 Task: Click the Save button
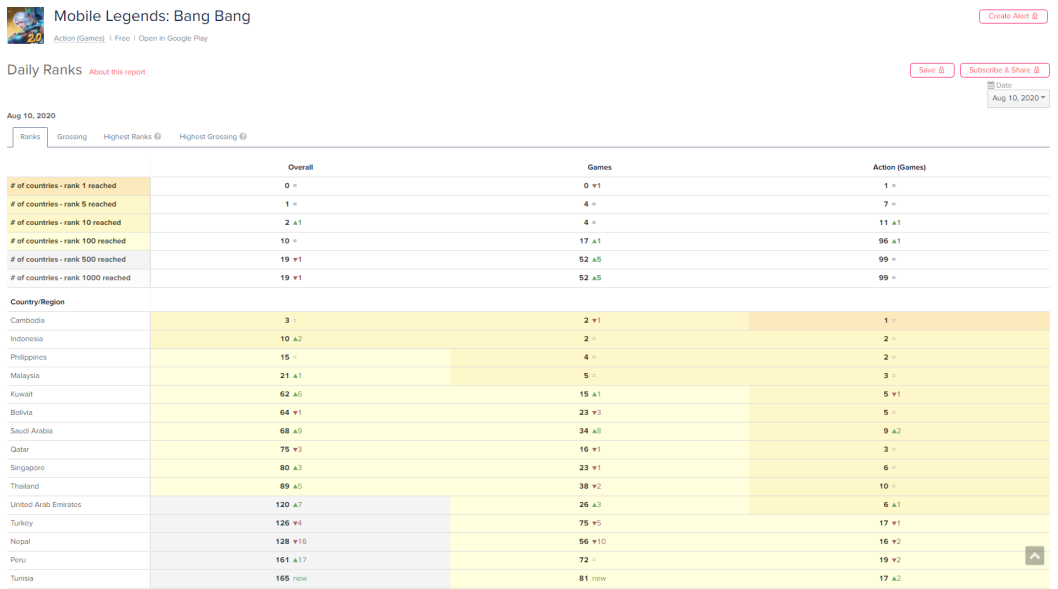point(932,70)
